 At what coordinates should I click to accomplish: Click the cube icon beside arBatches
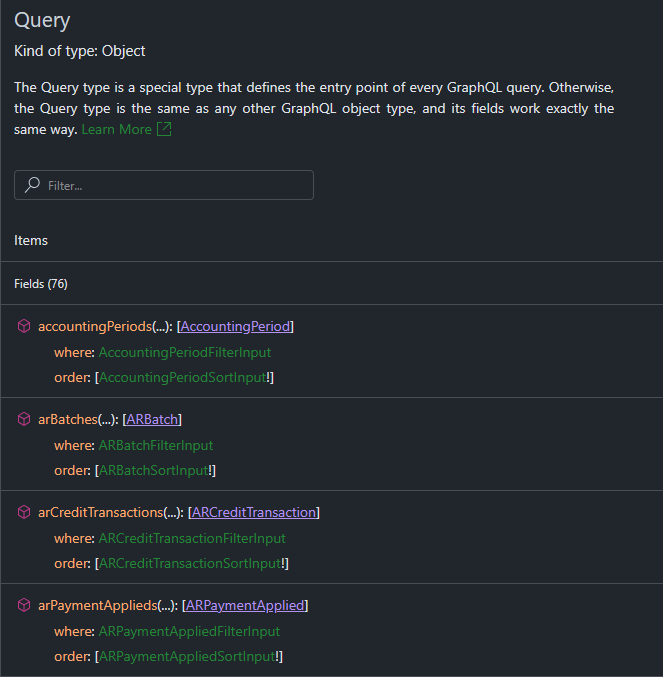[x=24, y=420]
